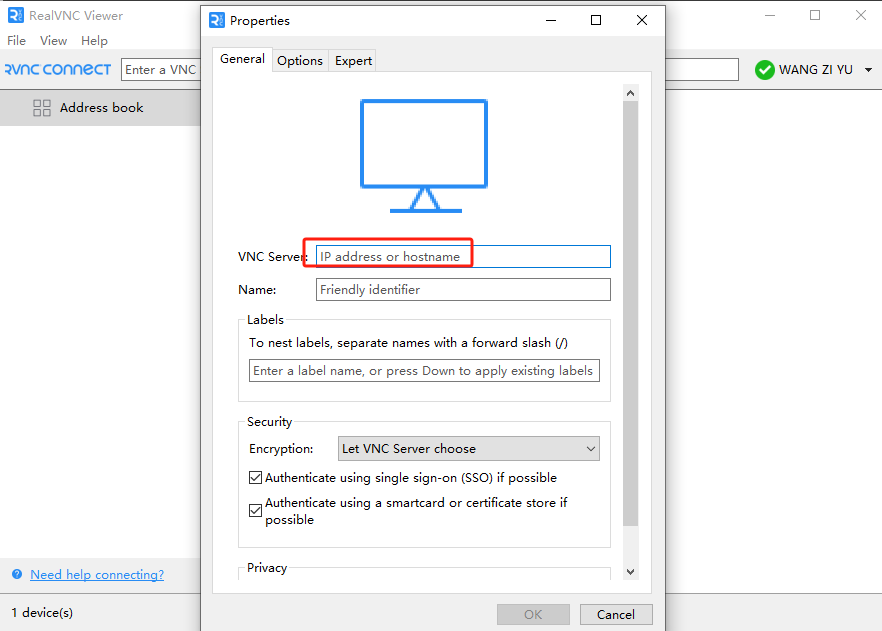
Task: Click the Address book grid icon
Action: click(42, 107)
